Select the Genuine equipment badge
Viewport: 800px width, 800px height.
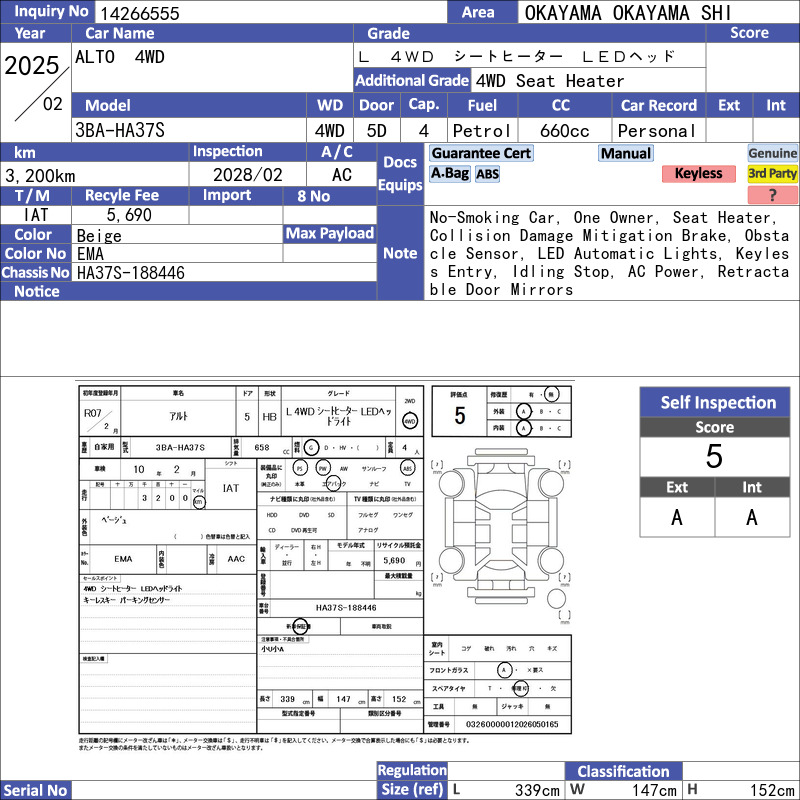point(772,153)
